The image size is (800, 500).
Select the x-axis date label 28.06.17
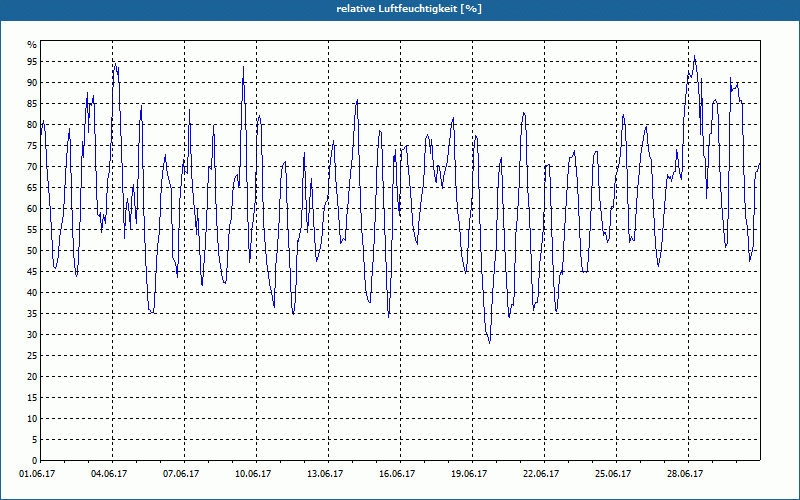coord(685,474)
